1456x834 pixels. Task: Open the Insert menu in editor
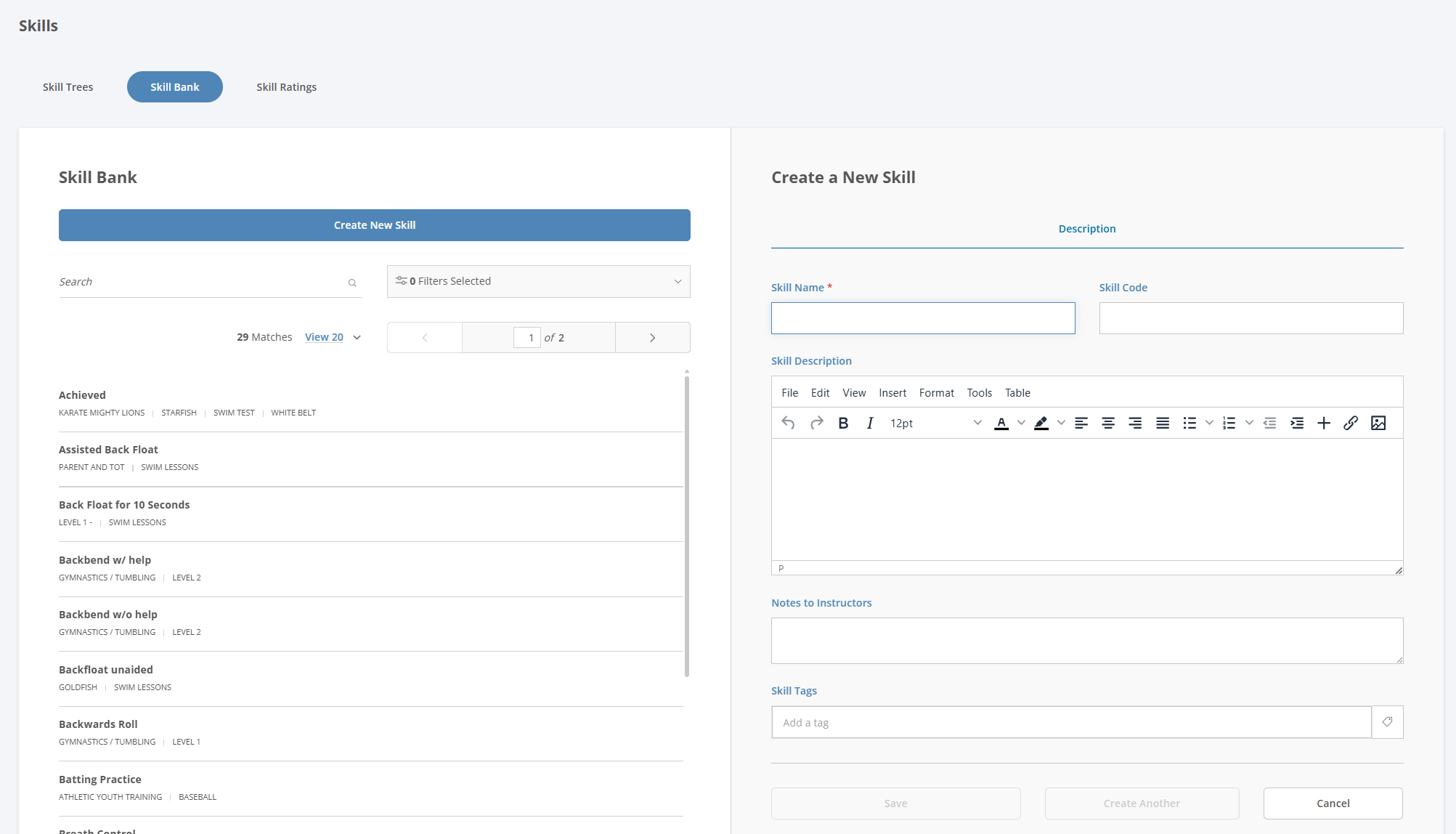[892, 392]
